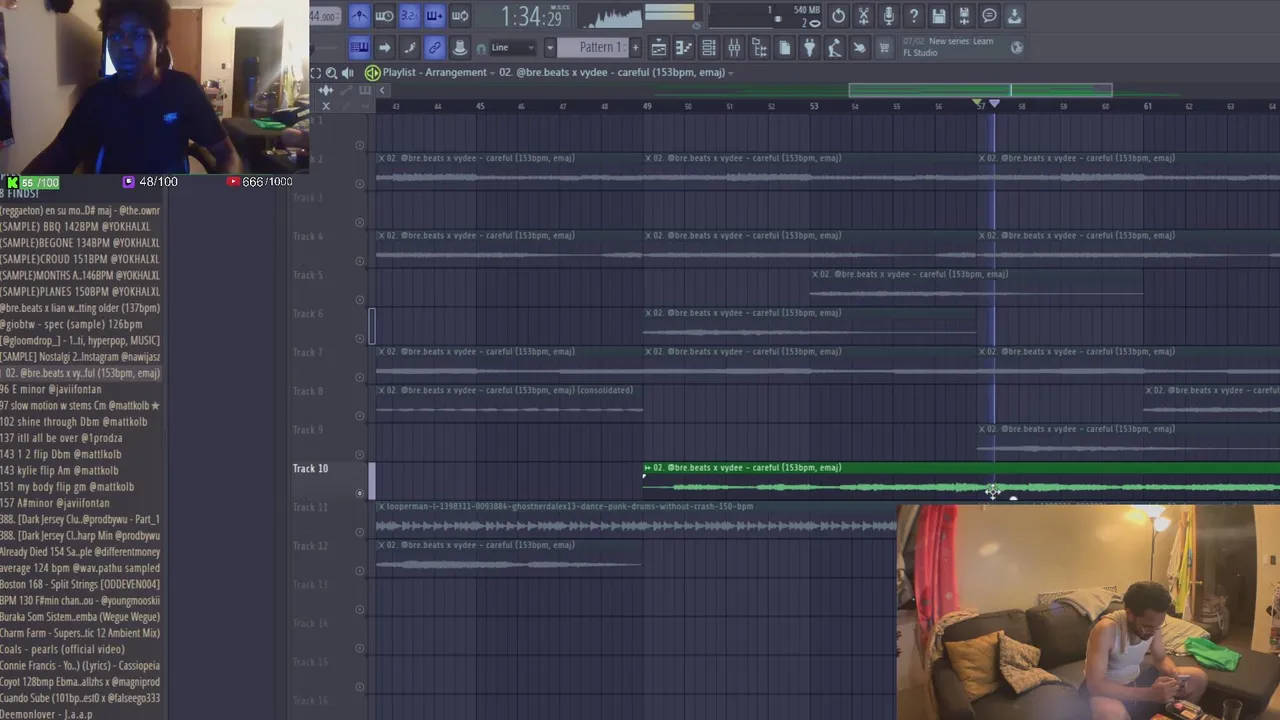Screen dimensions: 1280x720
Task: Open Playlist - Arrangement dropdown
Action: (440, 73)
